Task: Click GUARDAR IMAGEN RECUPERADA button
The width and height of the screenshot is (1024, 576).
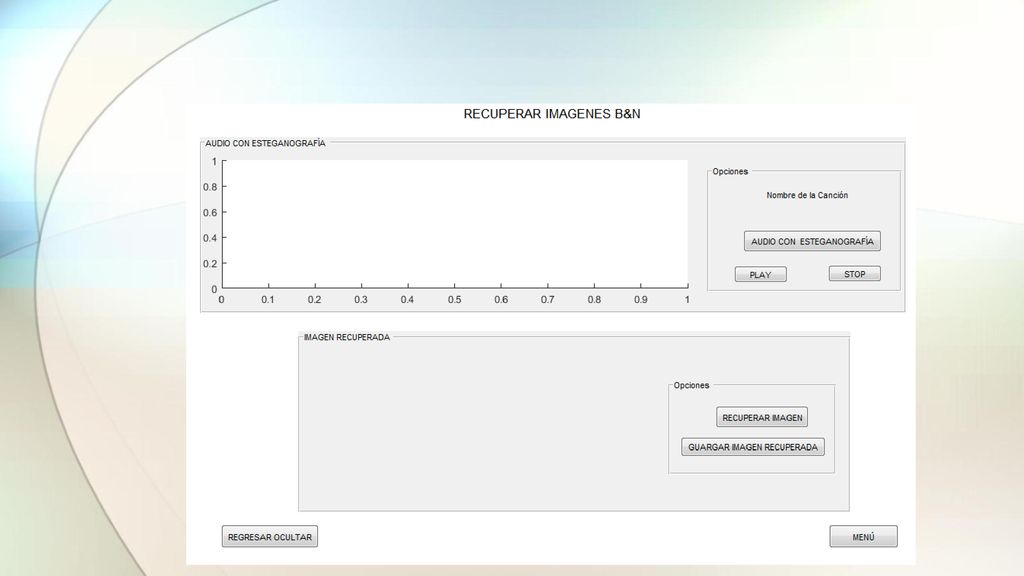Action: [x=753, y=447]
